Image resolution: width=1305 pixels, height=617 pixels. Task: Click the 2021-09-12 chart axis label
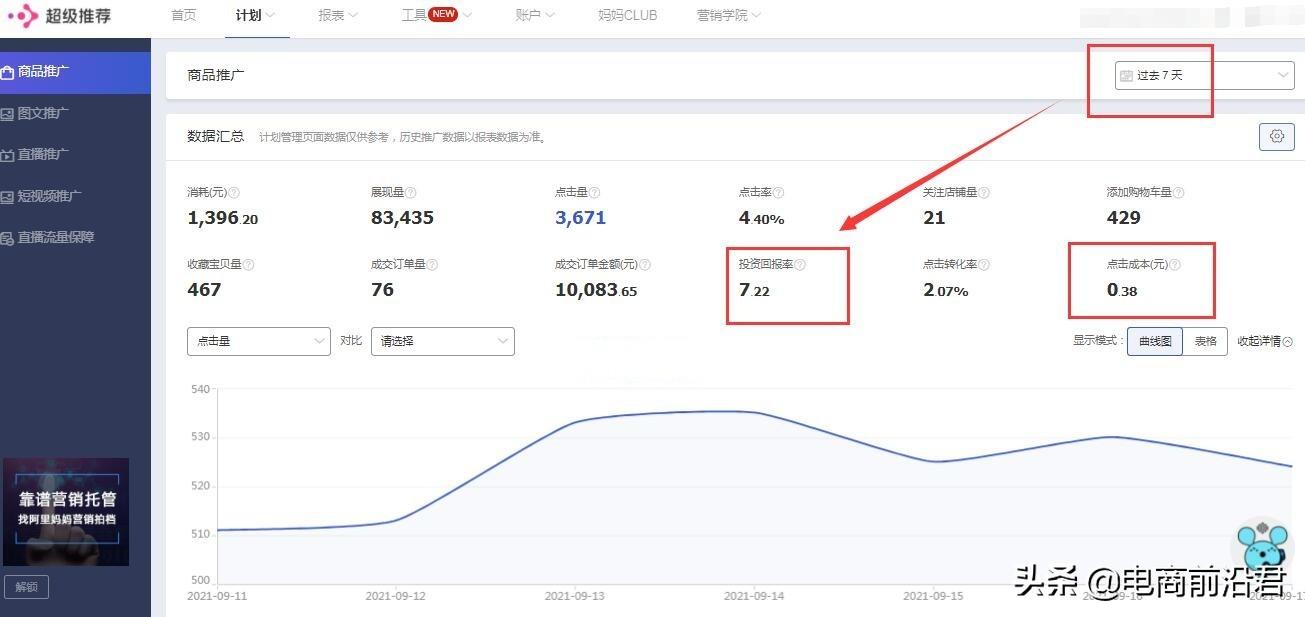pyautogui.click(x=397, y=595)
